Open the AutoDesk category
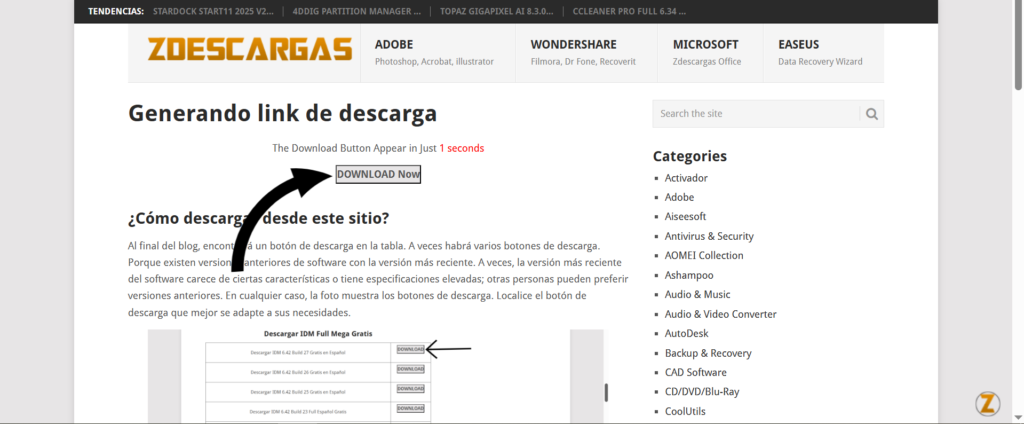The width and height of the screenshot is (1024, 424). [686, 333]
